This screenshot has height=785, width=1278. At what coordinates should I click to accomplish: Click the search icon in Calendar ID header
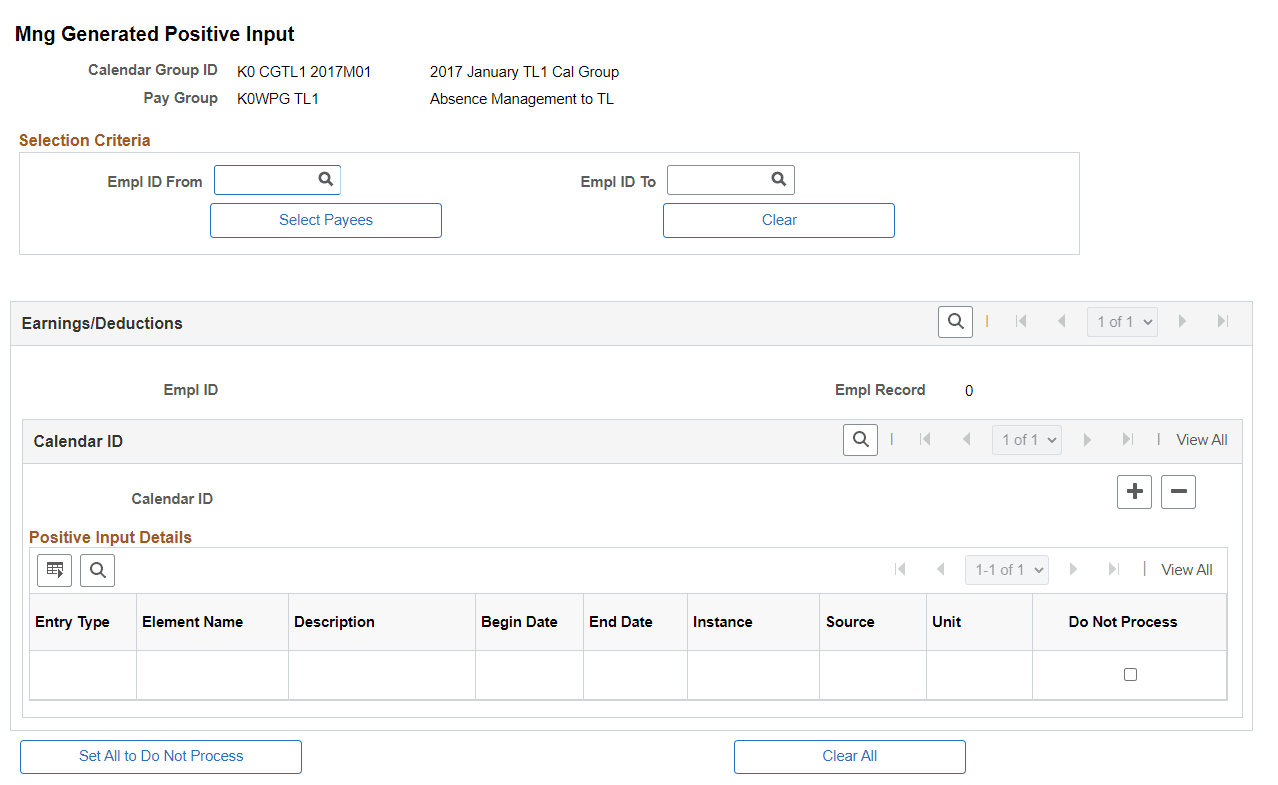[x=860, y=440]
